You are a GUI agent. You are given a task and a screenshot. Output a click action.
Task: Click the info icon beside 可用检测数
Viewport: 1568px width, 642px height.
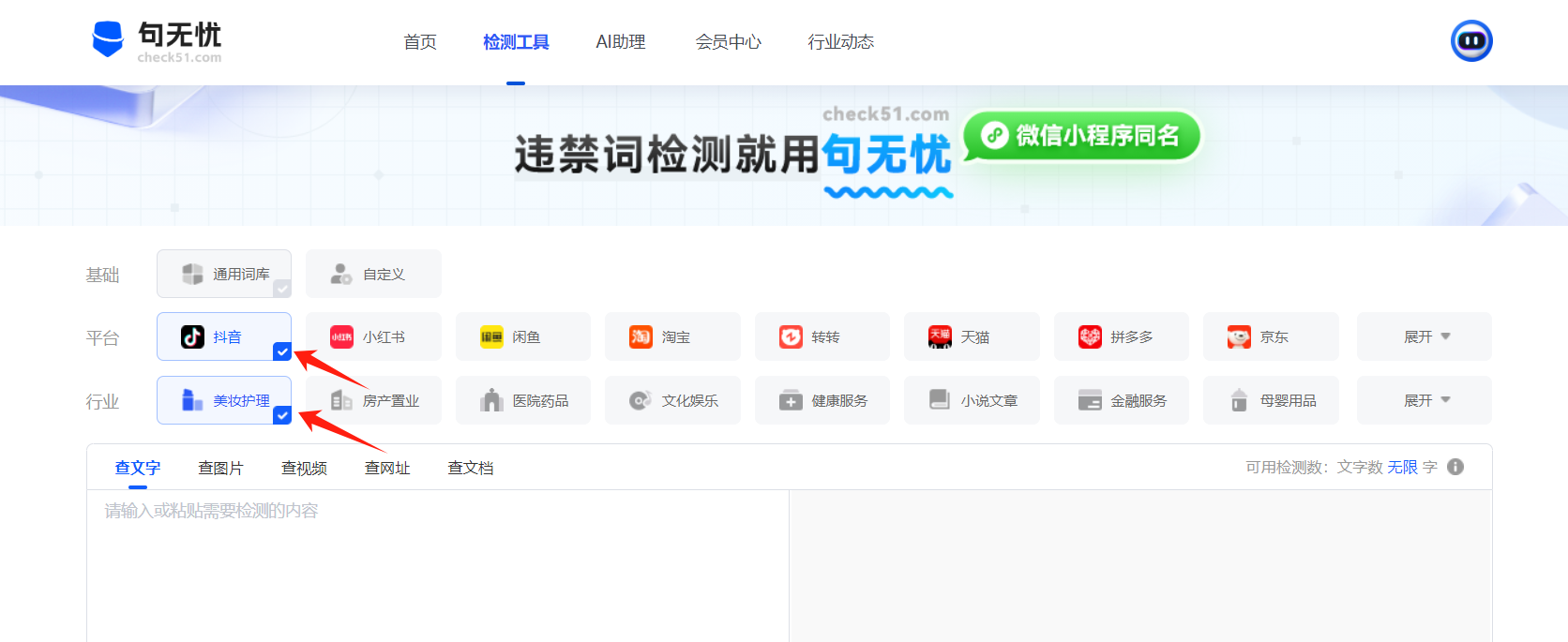(1455, 467)
